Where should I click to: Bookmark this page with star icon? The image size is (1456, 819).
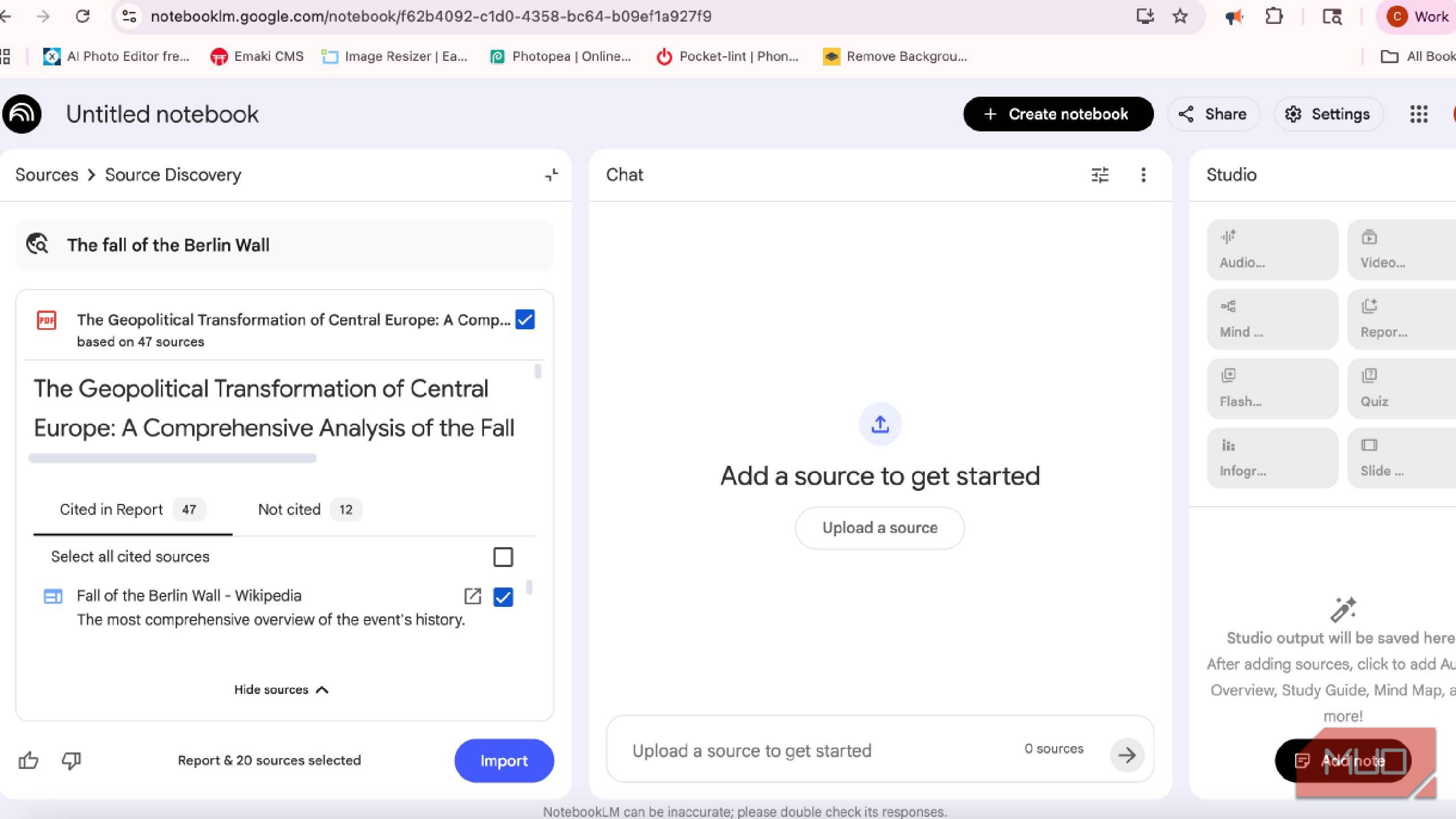coord(1180,16)
